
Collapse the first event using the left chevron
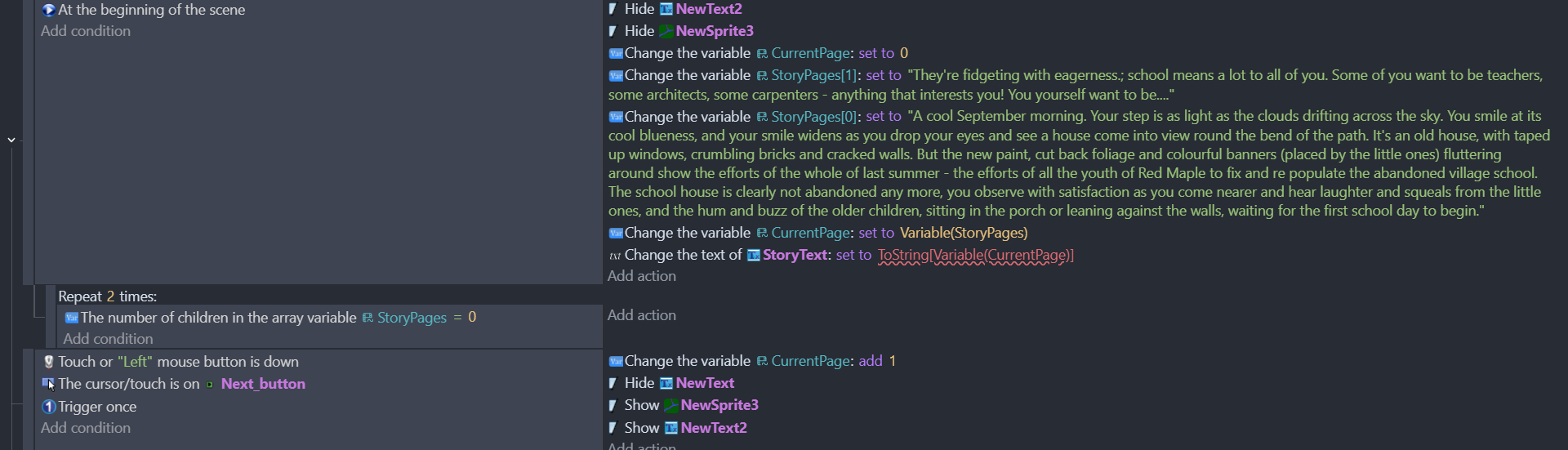11,140
